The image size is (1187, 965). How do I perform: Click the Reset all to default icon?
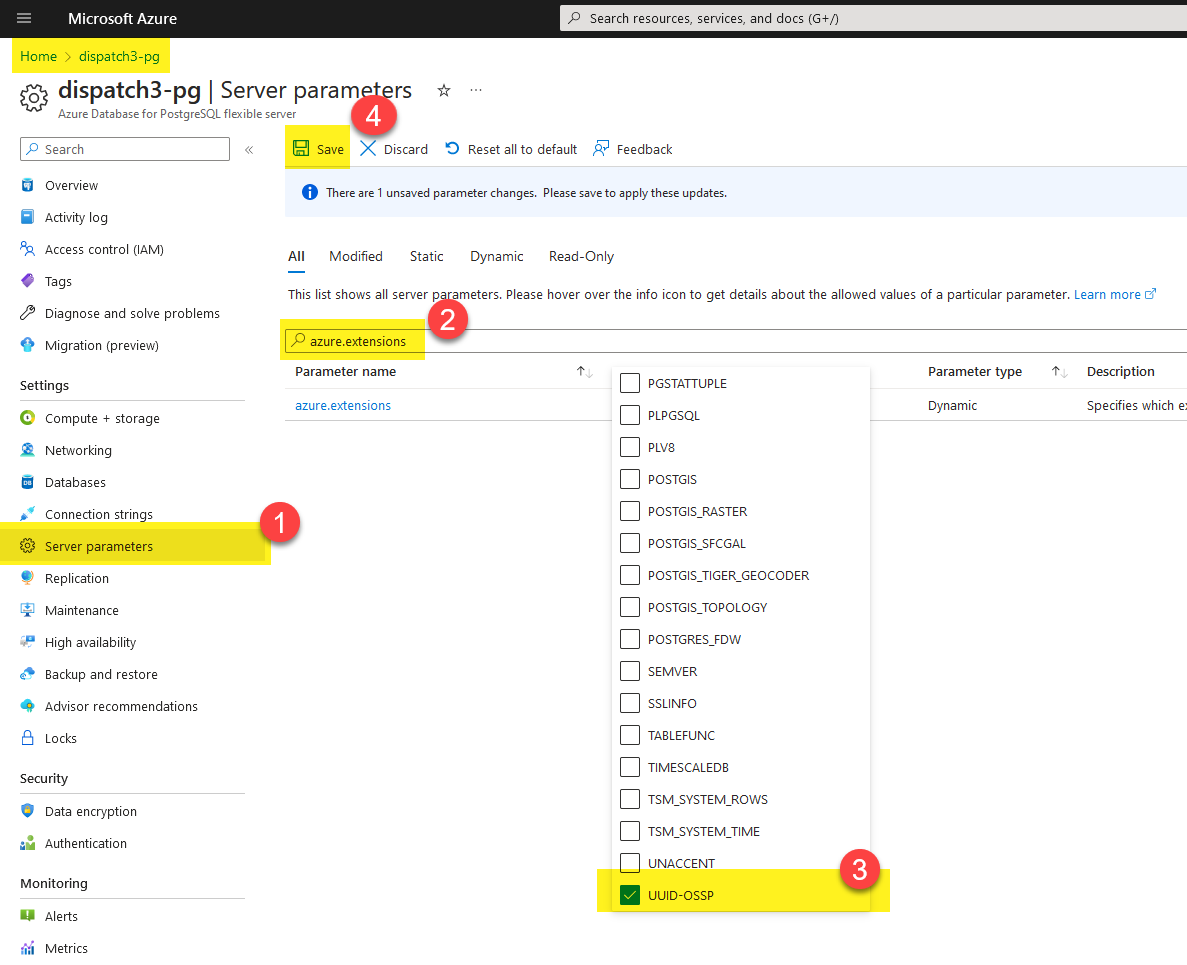[452, 149]
